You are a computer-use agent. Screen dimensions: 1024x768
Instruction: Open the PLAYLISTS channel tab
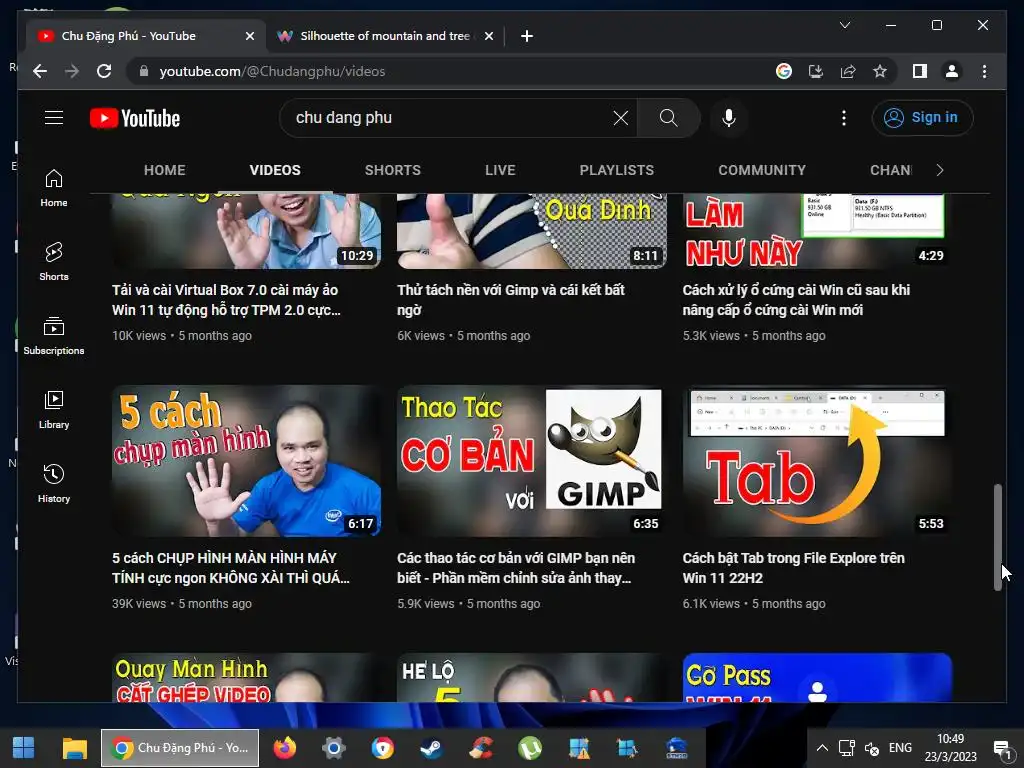pos(616,170)
